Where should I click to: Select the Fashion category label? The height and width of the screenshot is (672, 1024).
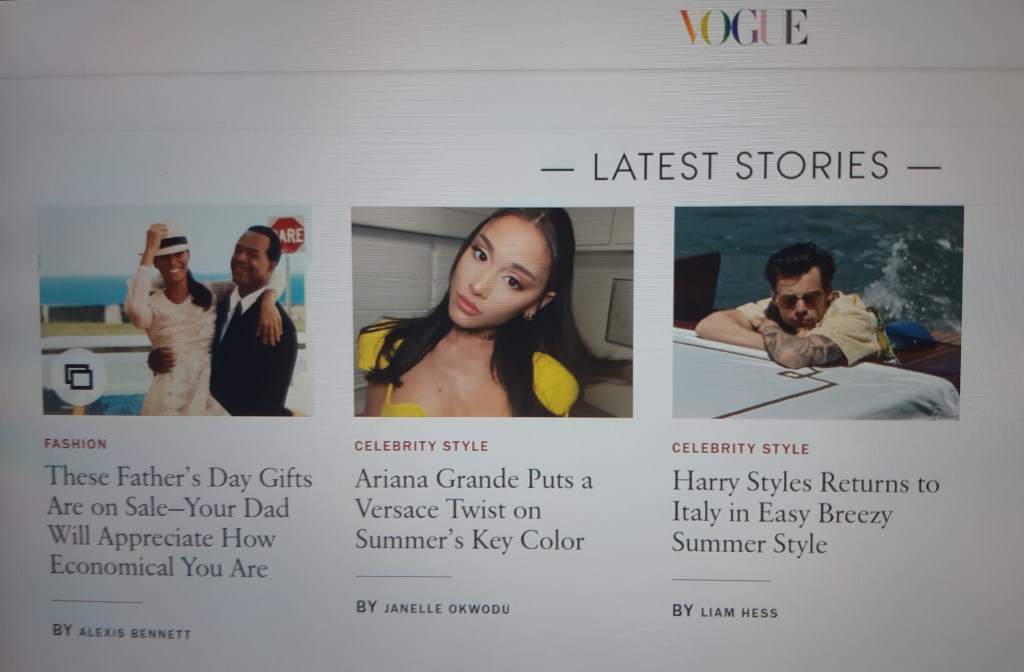point(76,444)
